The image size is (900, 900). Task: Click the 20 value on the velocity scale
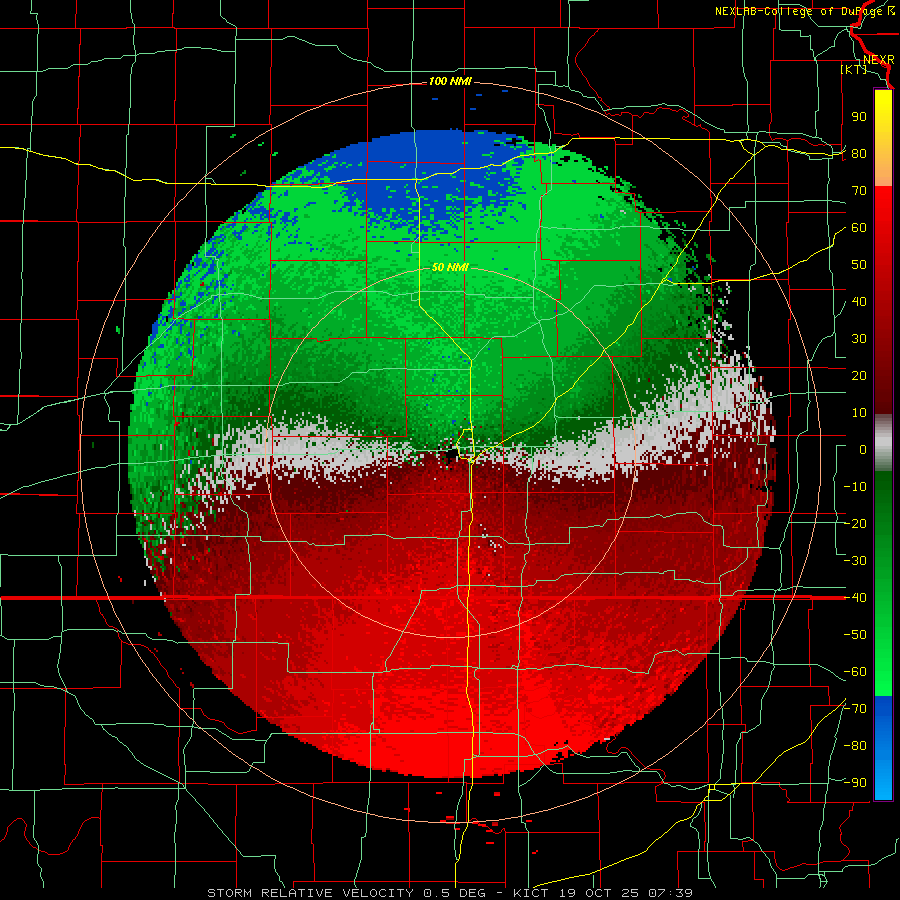coord(859,376)
